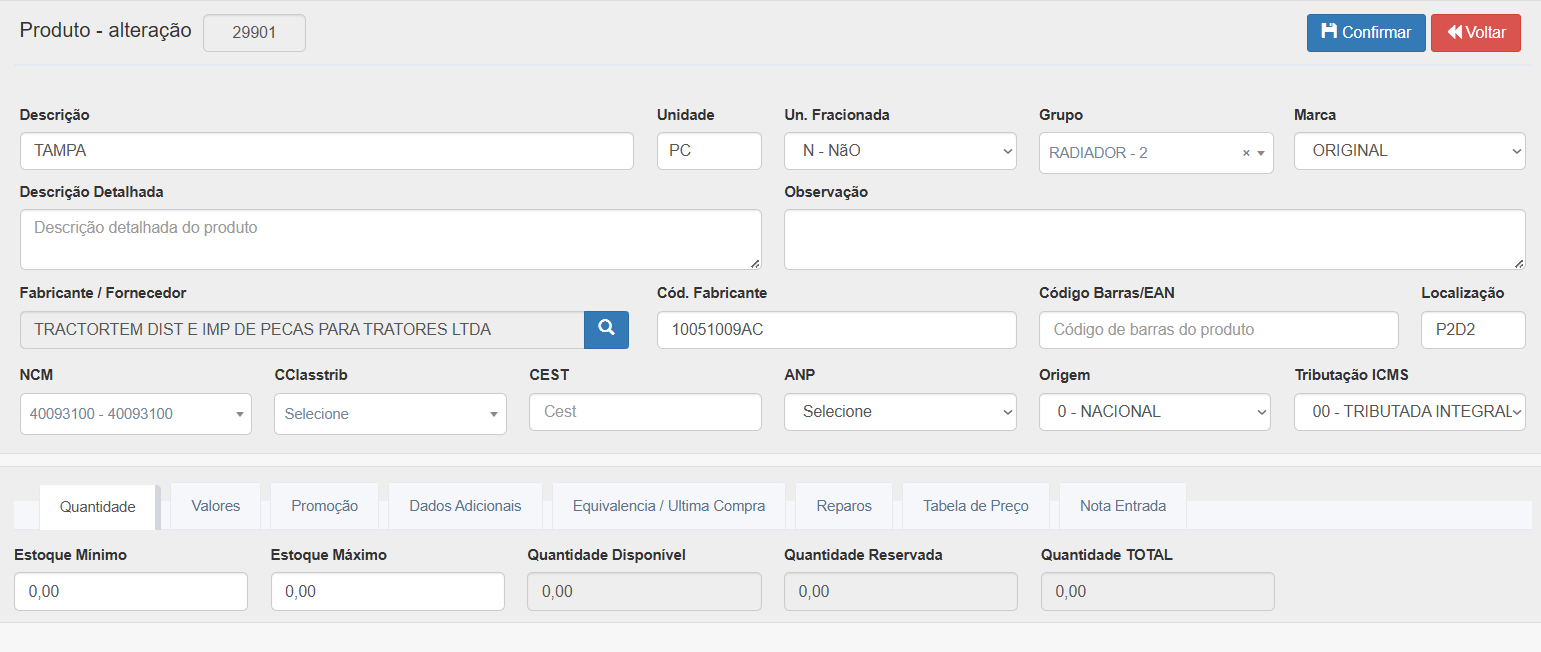Viewport: 1541px width, 652px height.
Task: Select the Quantidade tab
Action: click(98, 507)
